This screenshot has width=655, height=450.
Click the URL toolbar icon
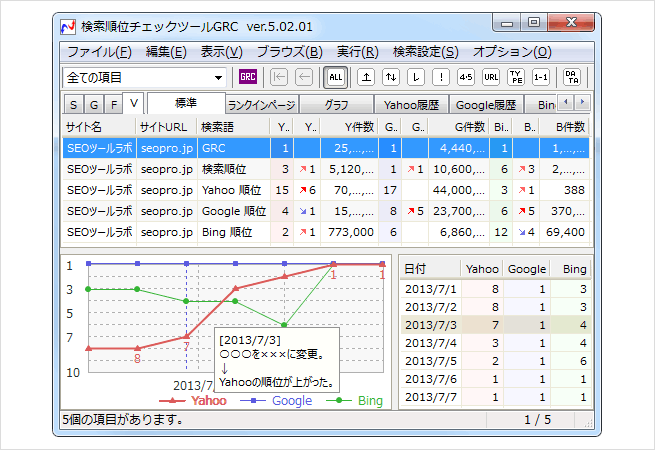pyautogui.click(x=491, y=77)
